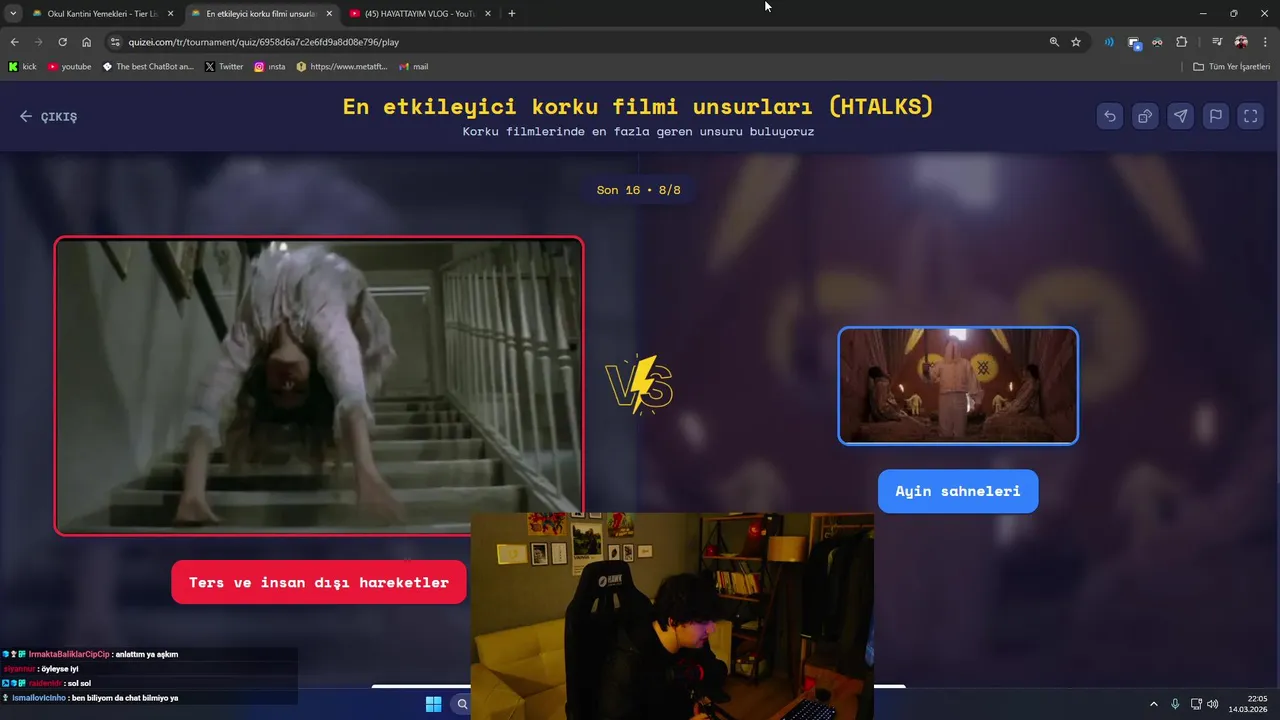Open a new browser tab

tap(512, 14)
